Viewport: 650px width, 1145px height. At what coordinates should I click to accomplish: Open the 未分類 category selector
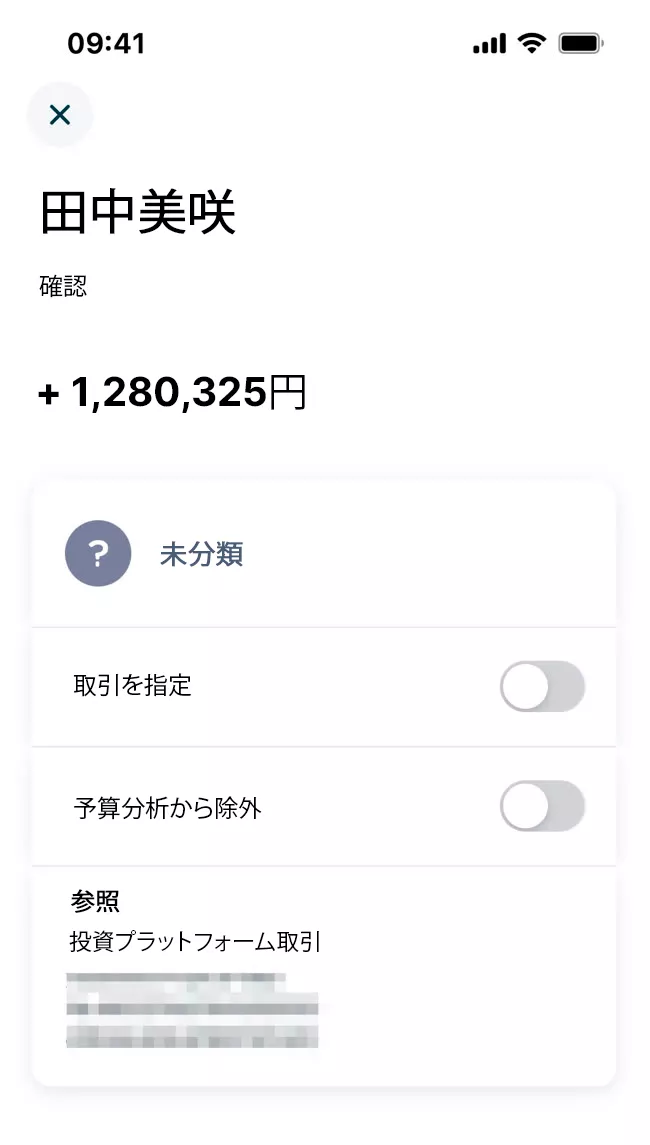[x=202, y=554]
